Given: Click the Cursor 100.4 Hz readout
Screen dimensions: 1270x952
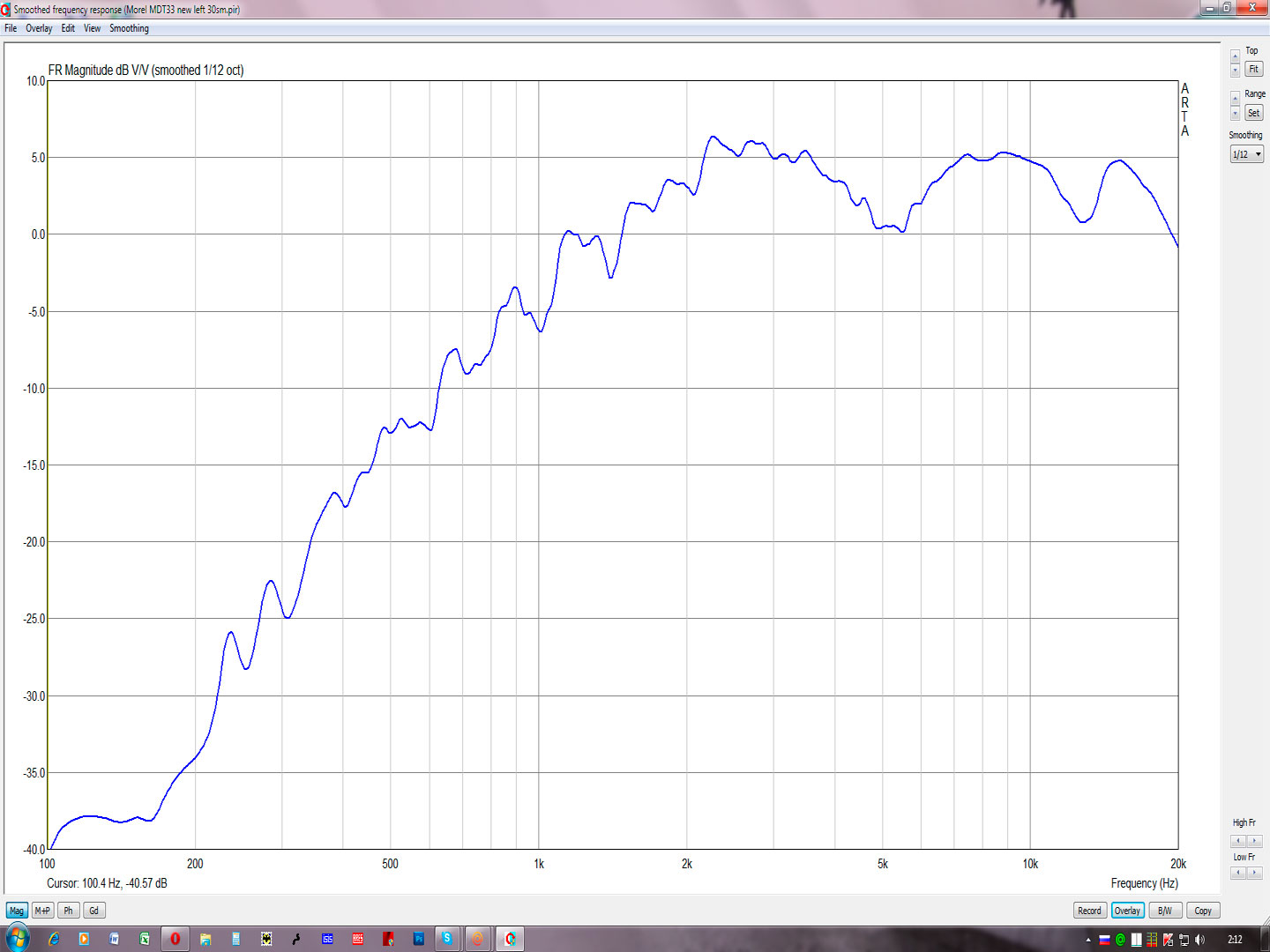Looking at the screenshot, I should (x=107, y=883).
